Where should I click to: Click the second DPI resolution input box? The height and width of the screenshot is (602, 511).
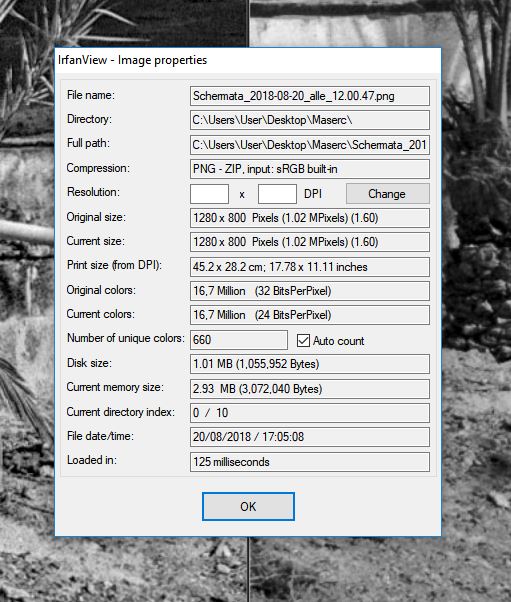pos(277,194)
